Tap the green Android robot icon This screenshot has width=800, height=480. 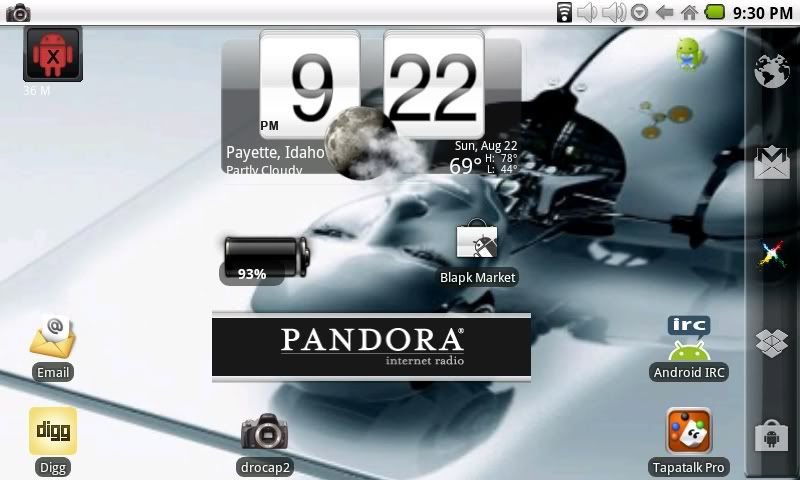[x=689, y=54]
